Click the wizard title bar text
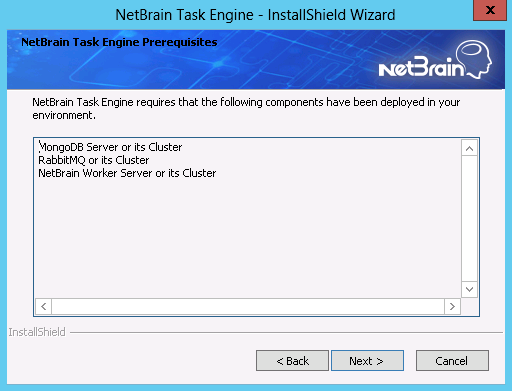 (255, 15)
